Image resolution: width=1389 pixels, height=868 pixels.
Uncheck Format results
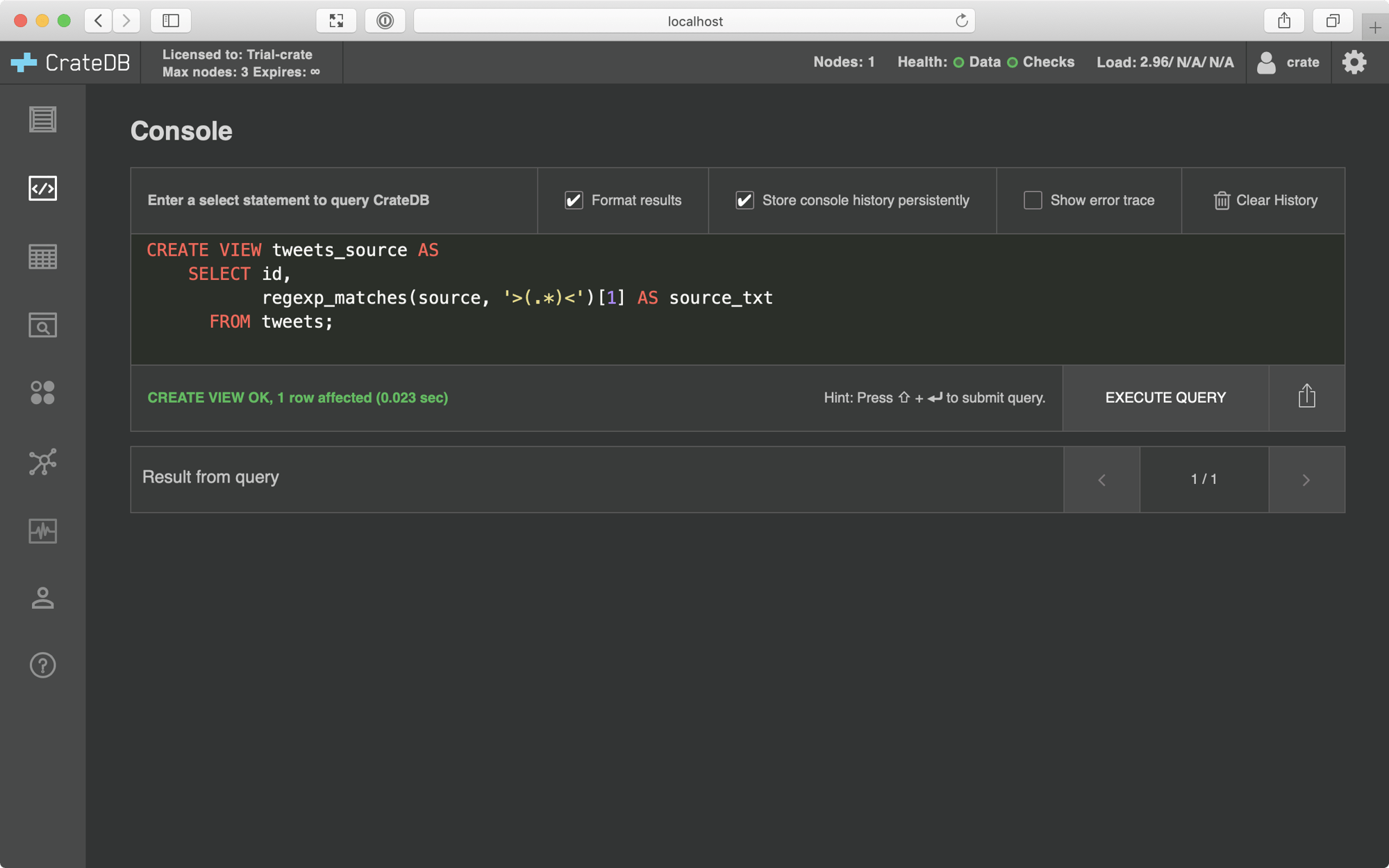pyautogui.click(x=573, y=200)
